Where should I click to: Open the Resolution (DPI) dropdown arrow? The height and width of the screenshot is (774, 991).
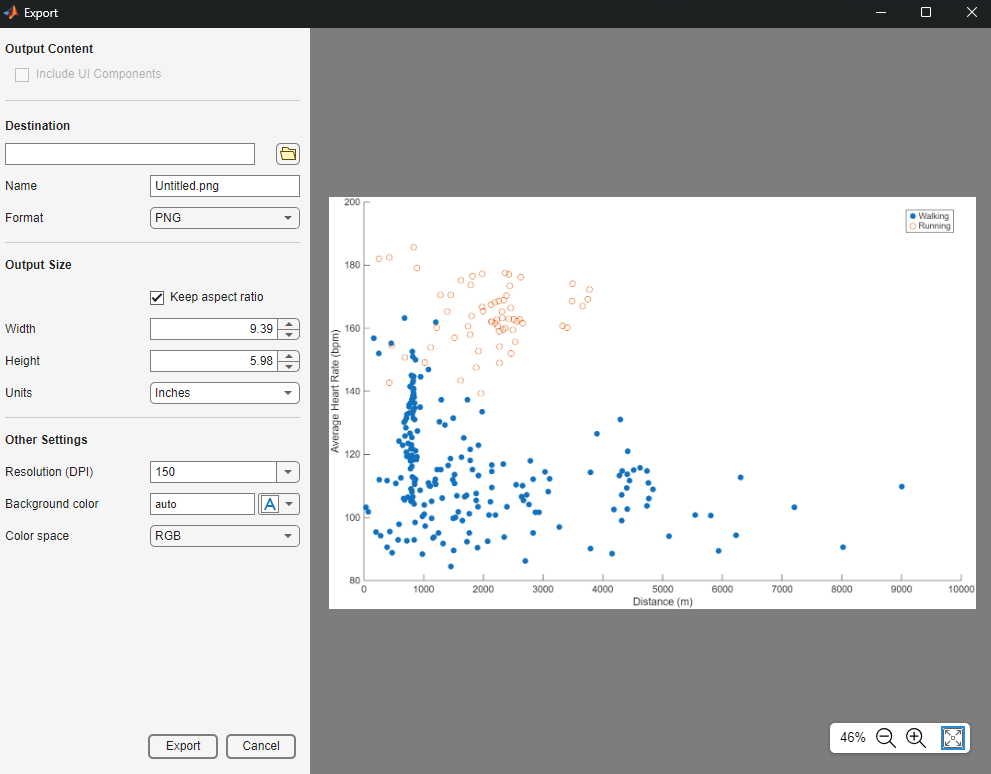[288, 472]
